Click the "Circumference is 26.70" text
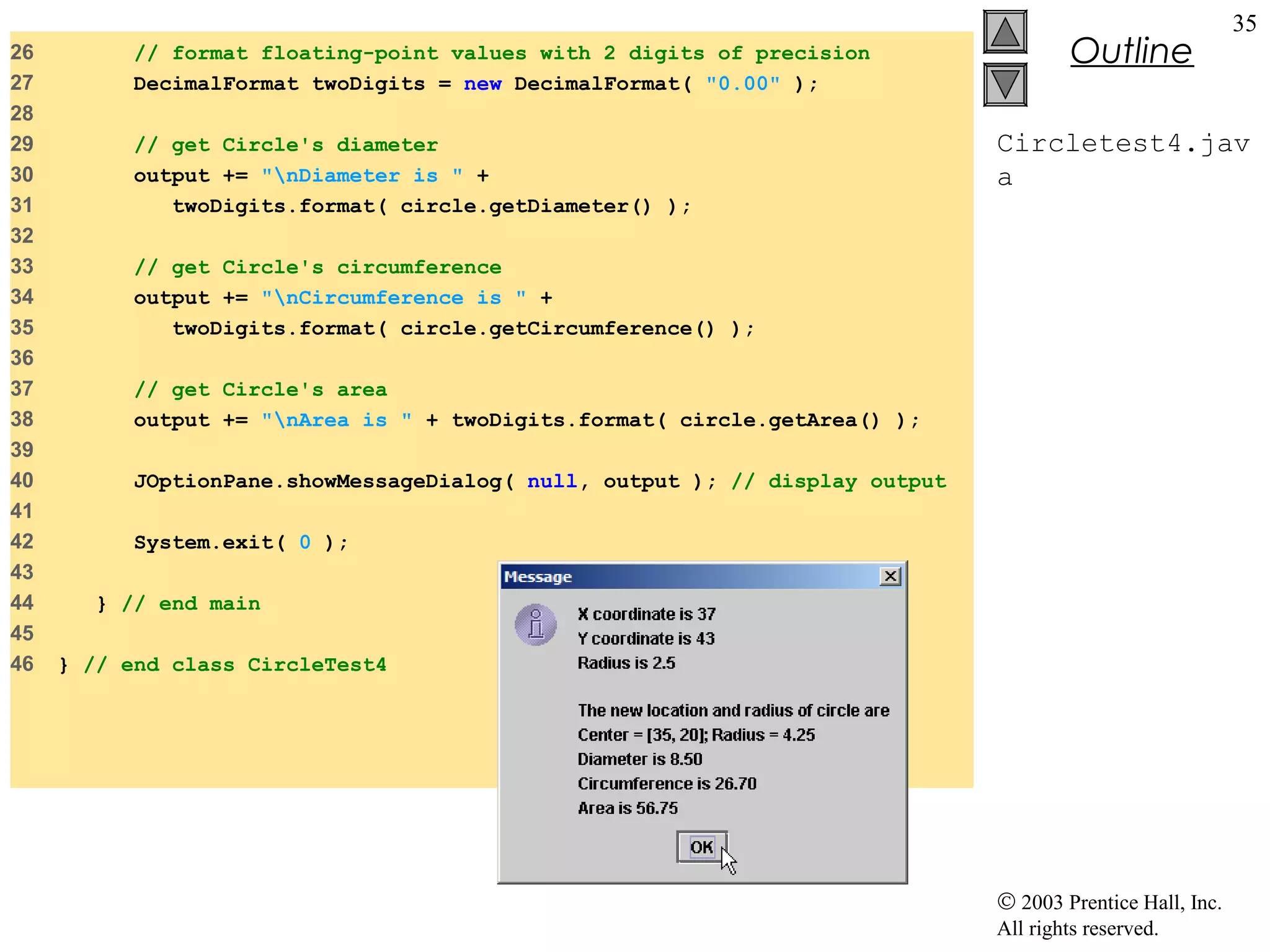 667,783
